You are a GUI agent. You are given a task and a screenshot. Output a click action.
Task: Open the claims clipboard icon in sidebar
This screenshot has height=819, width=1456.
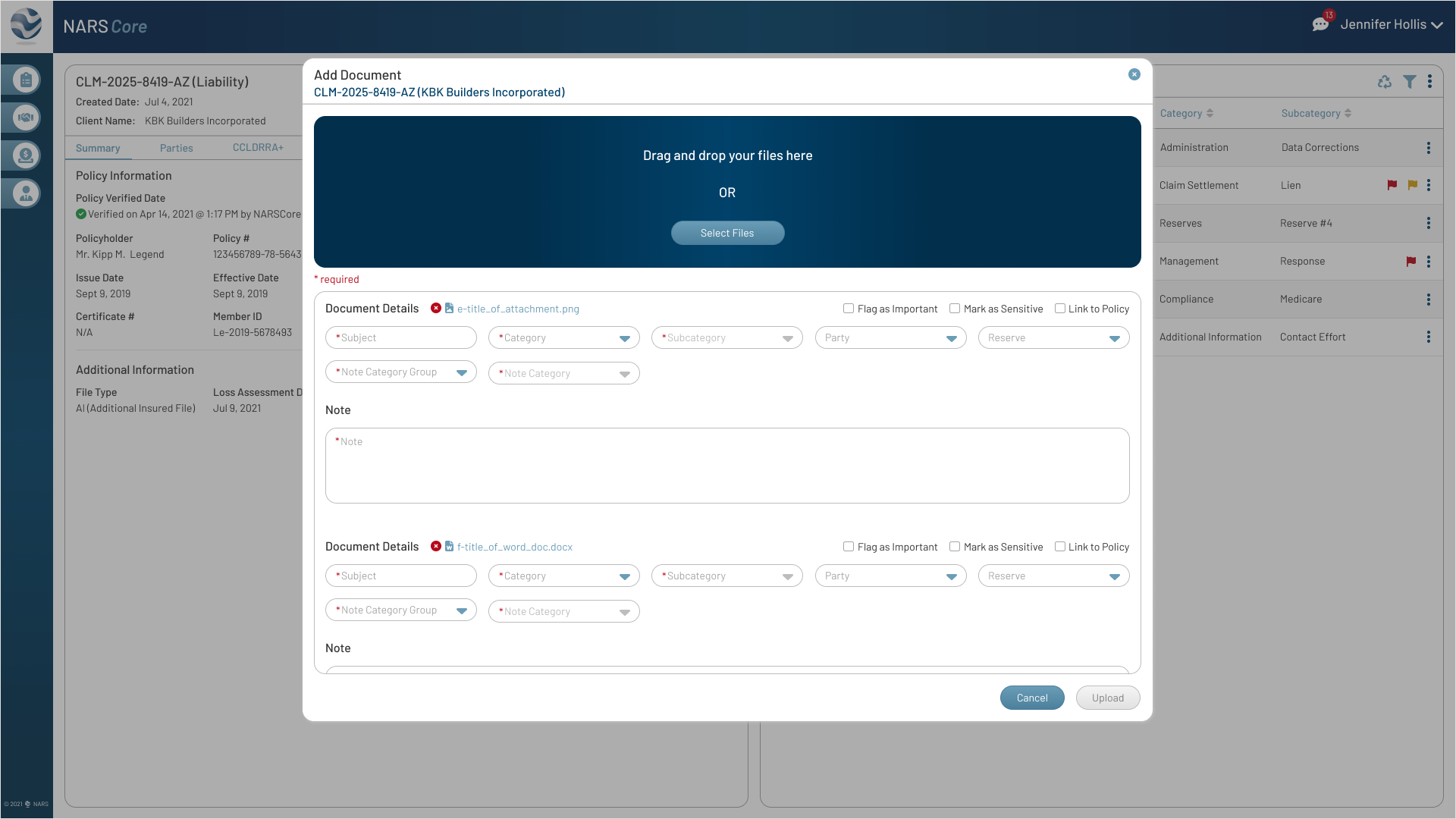click(25, 80)
